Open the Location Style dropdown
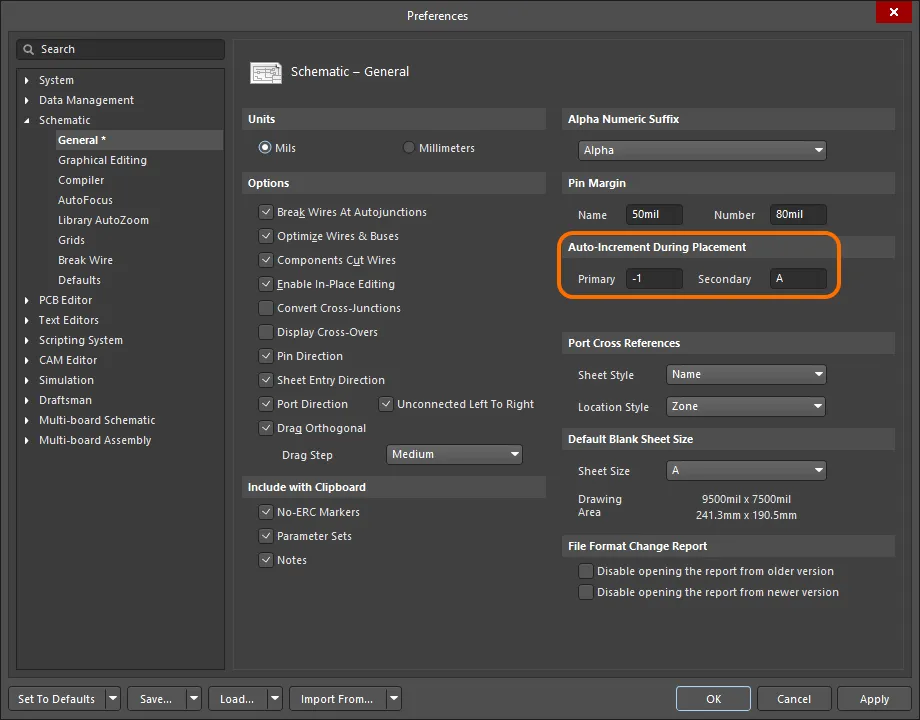The height and width of the screenshot is (720, 920). 746,406
